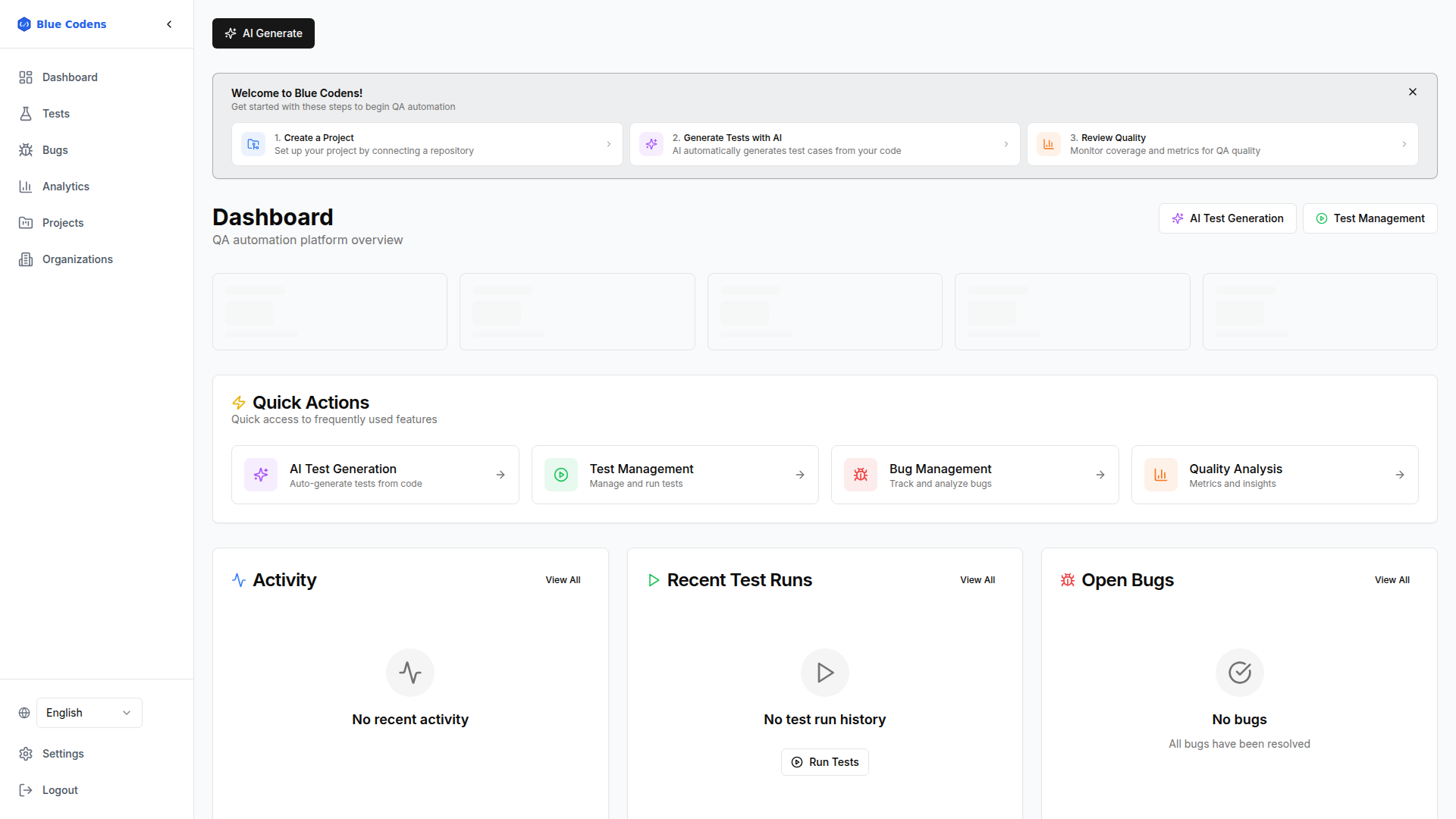Screen dimensions: 1456x819
Task: Click the Test Management green play icon
Action: pos(561,475)
